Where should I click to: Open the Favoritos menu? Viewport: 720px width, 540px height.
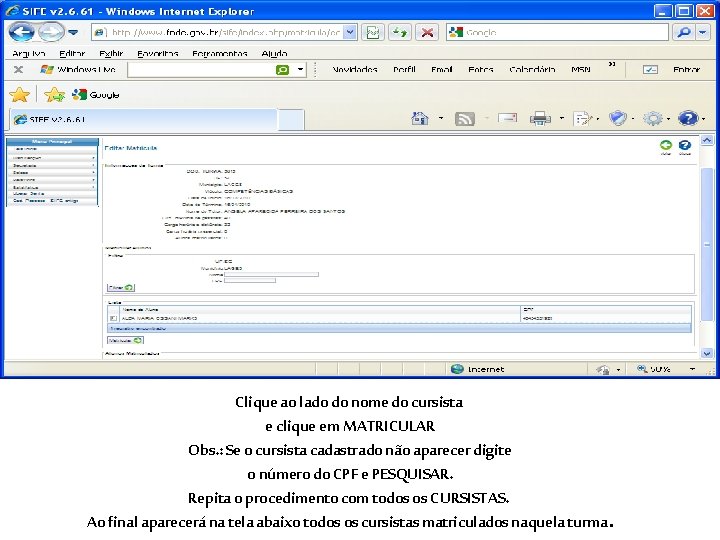click(x=158, y=54)
